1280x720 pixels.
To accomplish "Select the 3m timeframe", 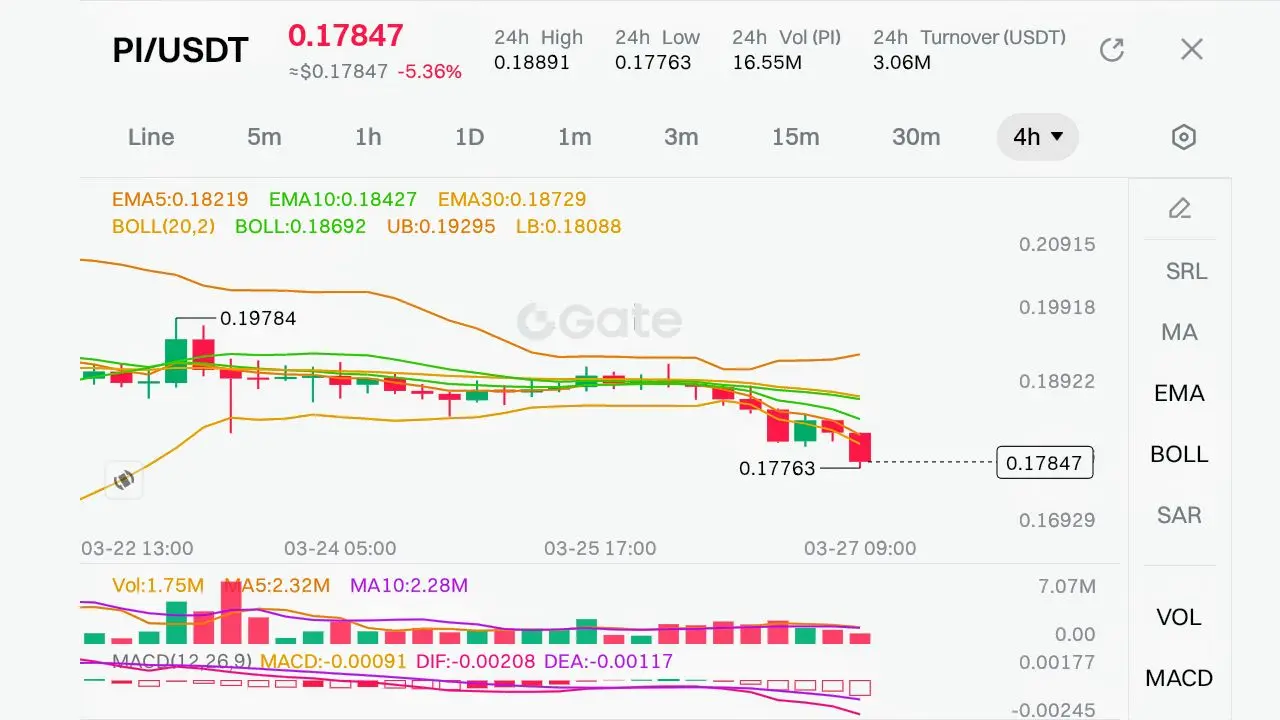I will point(681,137).
